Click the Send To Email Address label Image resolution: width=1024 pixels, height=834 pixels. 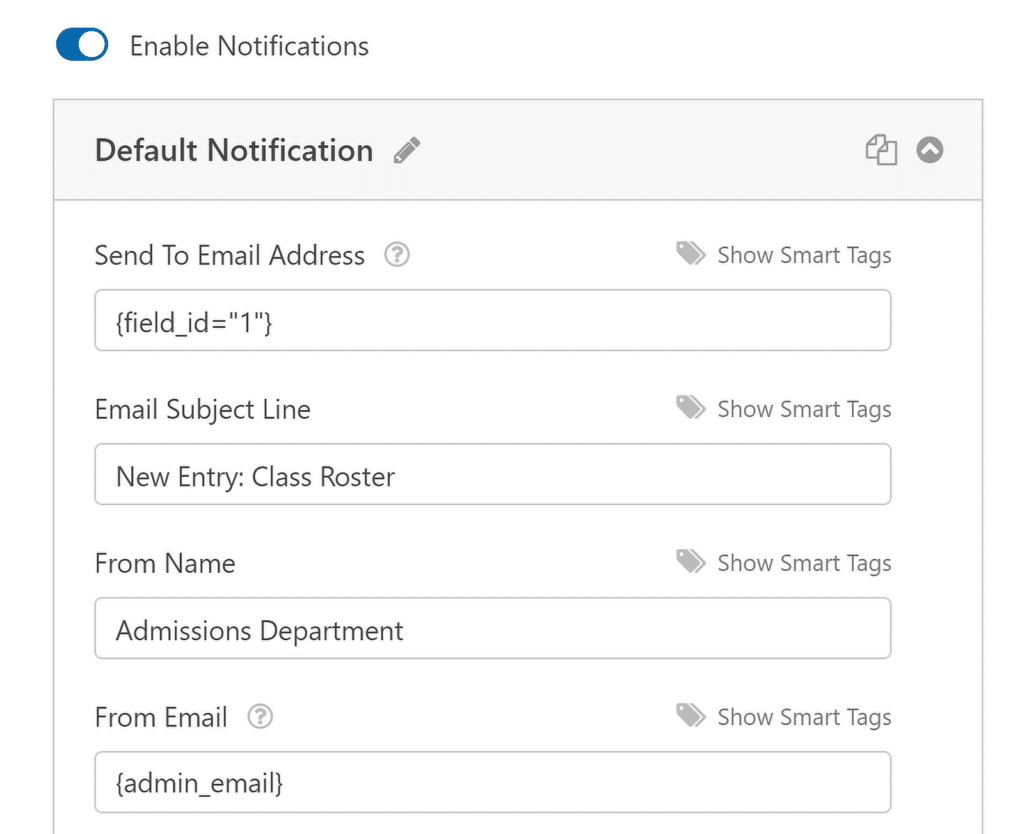point(229,255)
